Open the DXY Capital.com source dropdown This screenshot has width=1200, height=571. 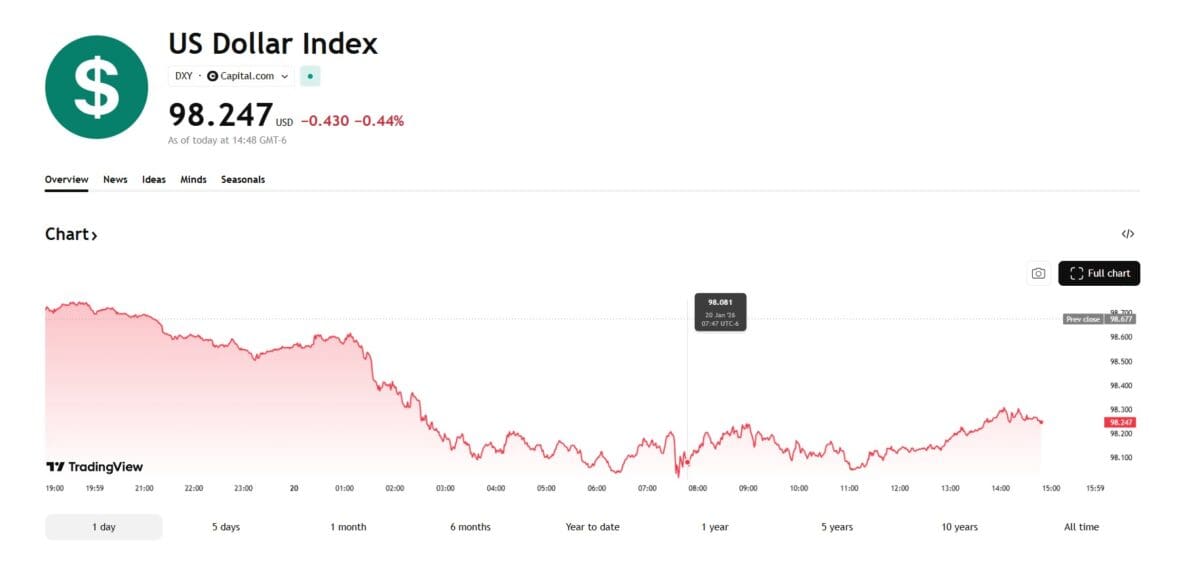coord(232,76)
